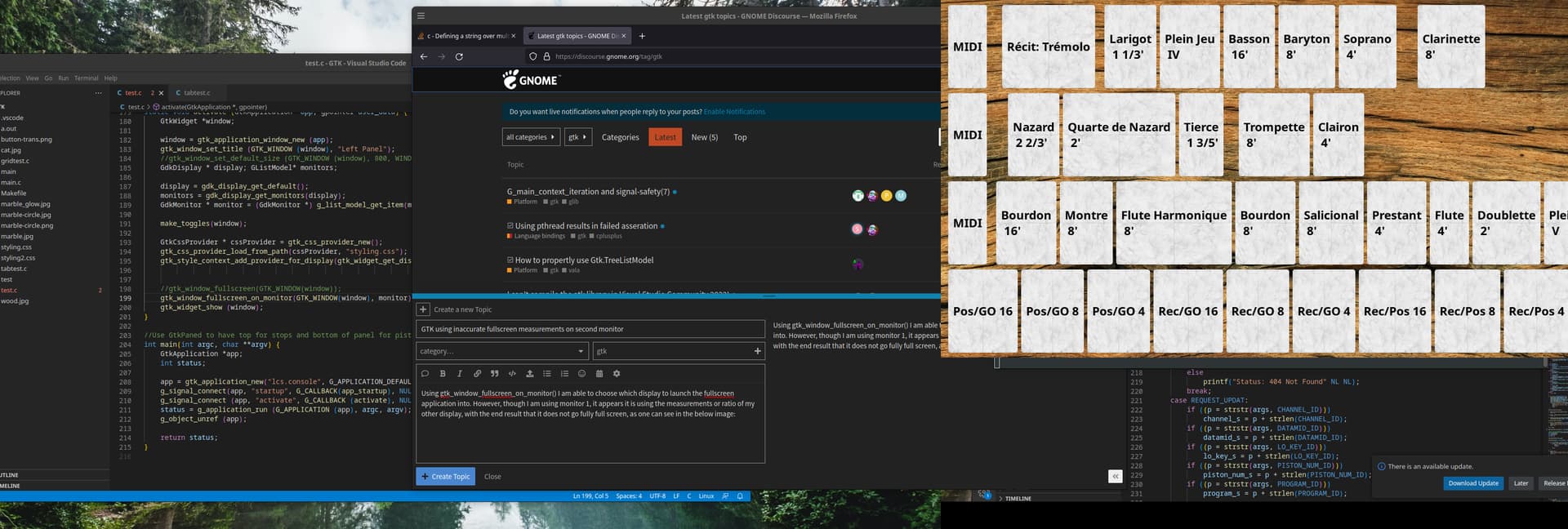The width and height of the screenshot is (1568, 529).
Task: Click the insert date calendar icon in composer
Action: click(599, 374)
